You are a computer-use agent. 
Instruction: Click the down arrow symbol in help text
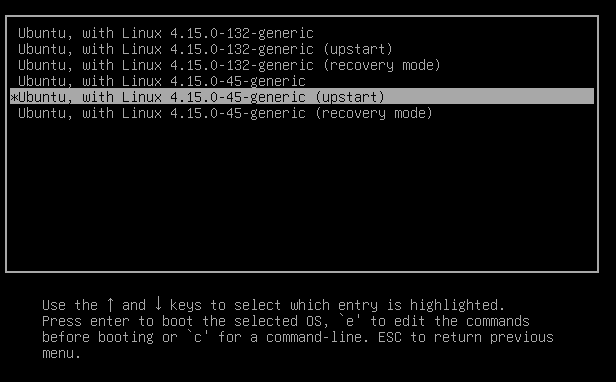pos(158,303)
